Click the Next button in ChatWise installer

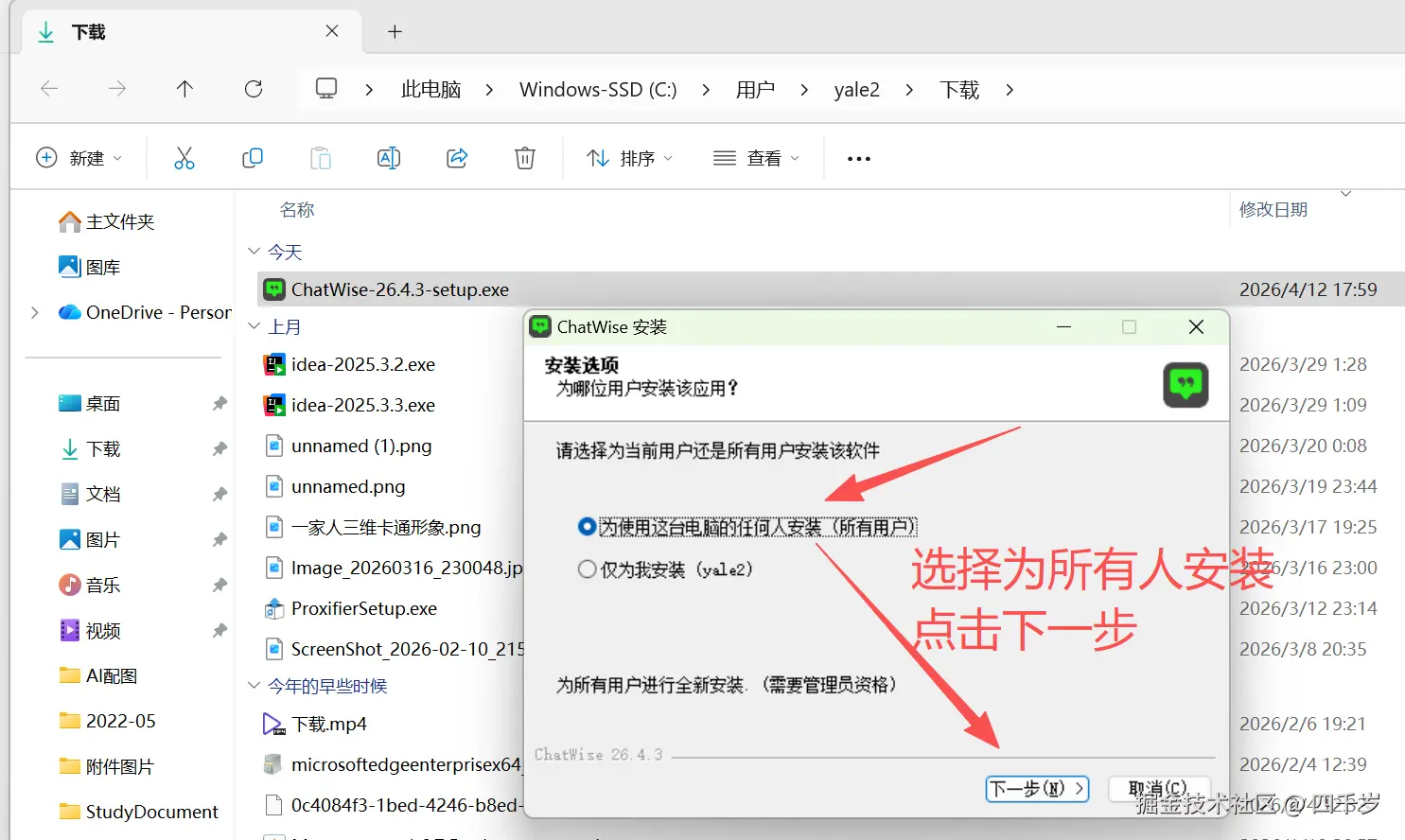click(x=1037, y=789)
